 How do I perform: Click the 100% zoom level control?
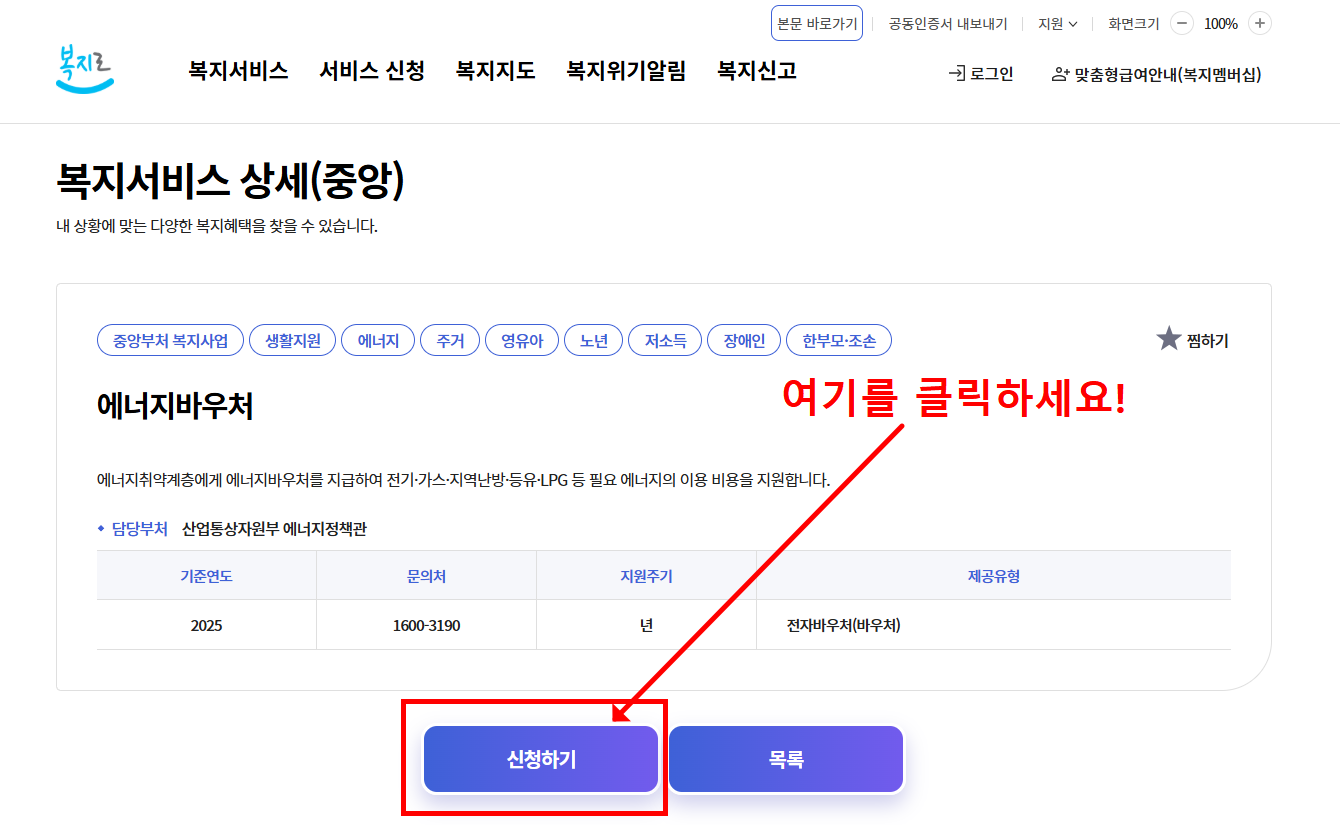coord(1221,23)
